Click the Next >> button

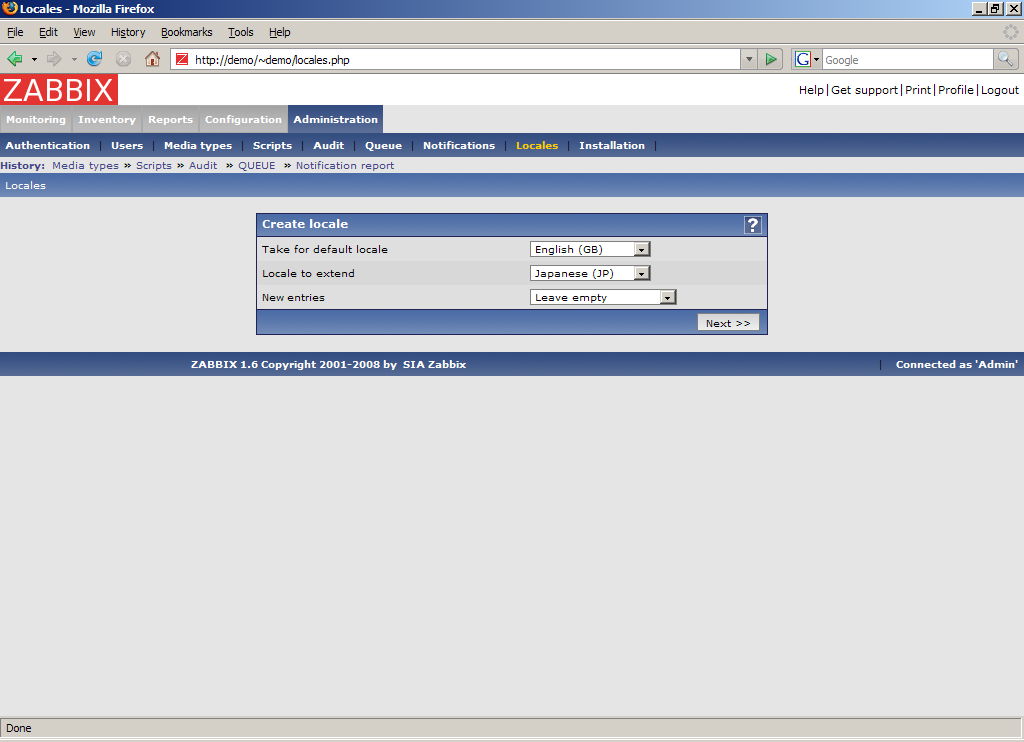click(728, 323)
